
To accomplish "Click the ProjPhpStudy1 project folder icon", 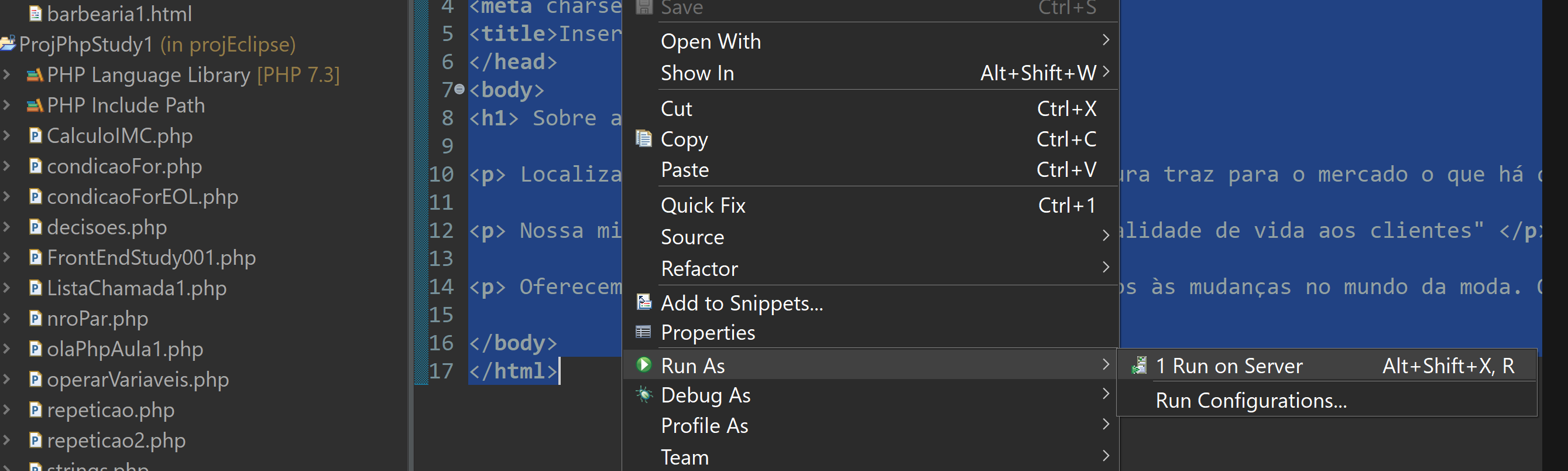I will click(8, 44).
